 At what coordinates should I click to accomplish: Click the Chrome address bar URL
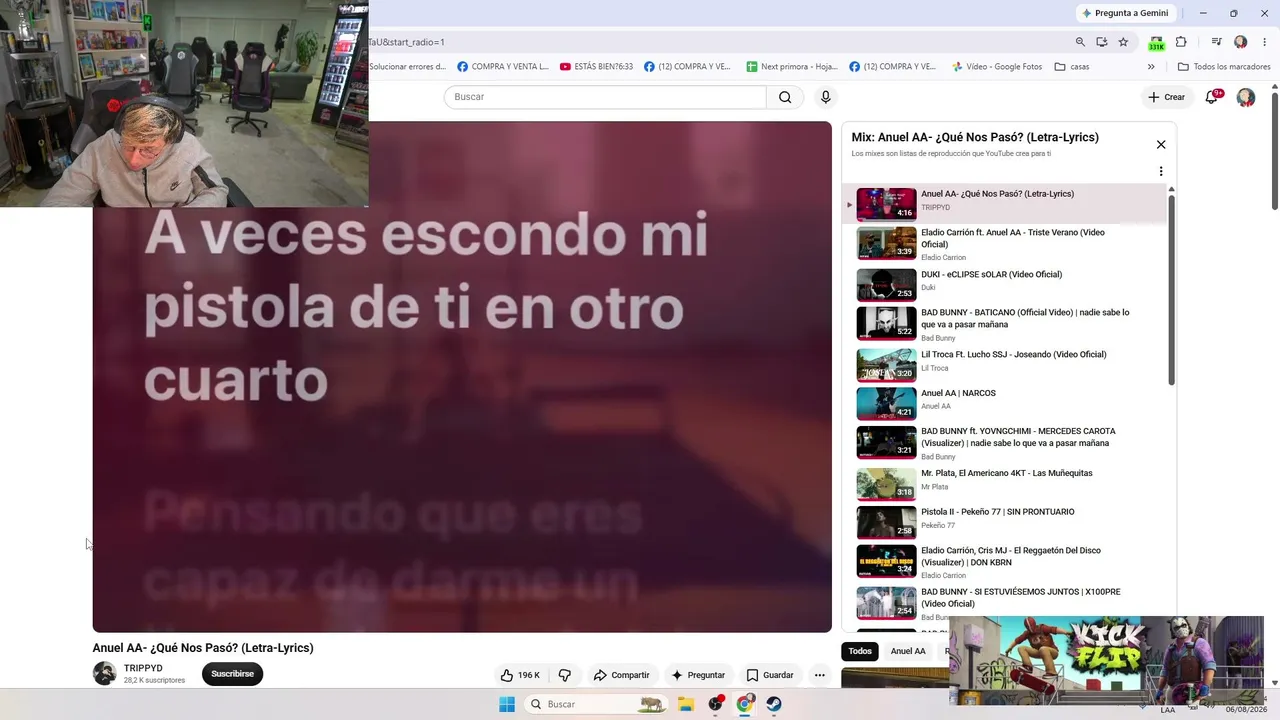[x=407, y=42]
